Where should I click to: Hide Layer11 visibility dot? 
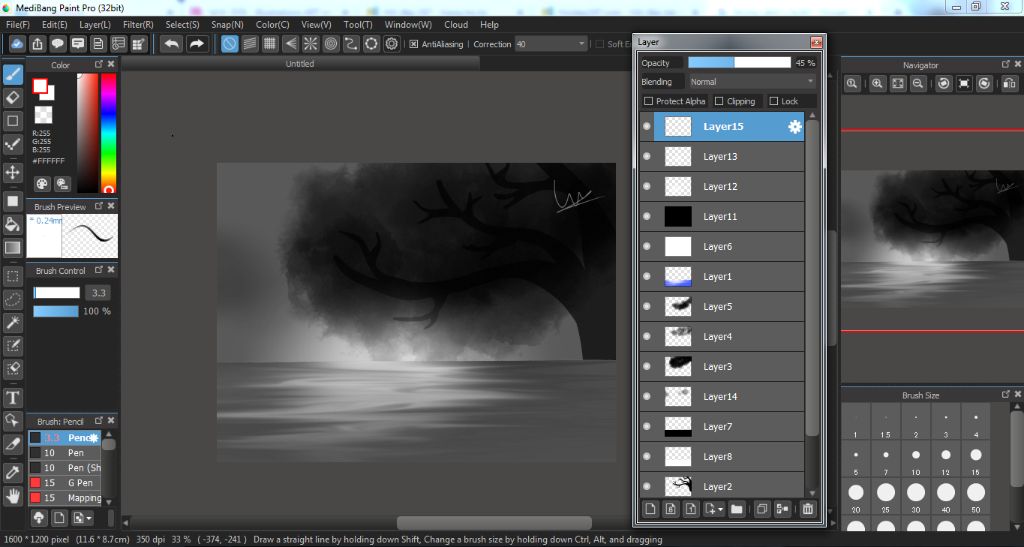[x=647, y=217]
